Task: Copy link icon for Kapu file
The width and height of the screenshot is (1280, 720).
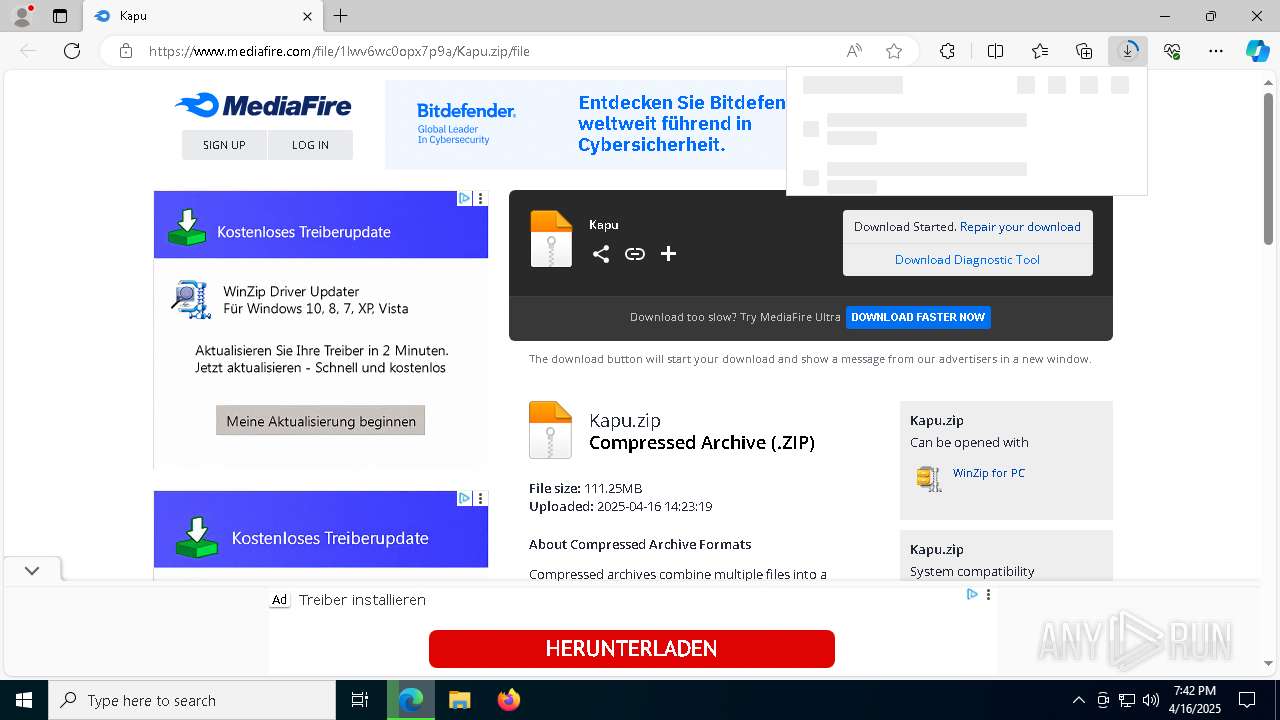Action: (x=635, y=254)
